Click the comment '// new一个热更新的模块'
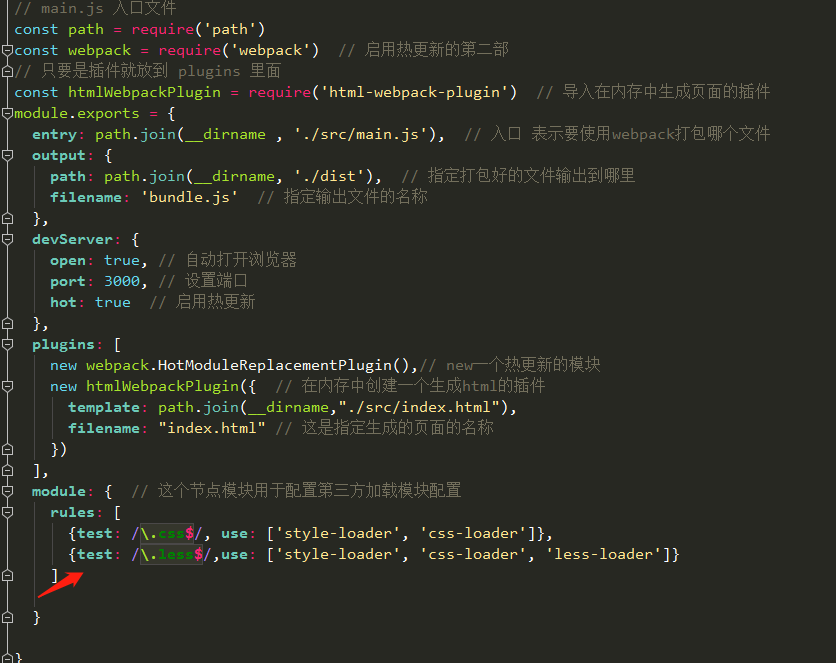836x663 pixels. coord(510,365)
